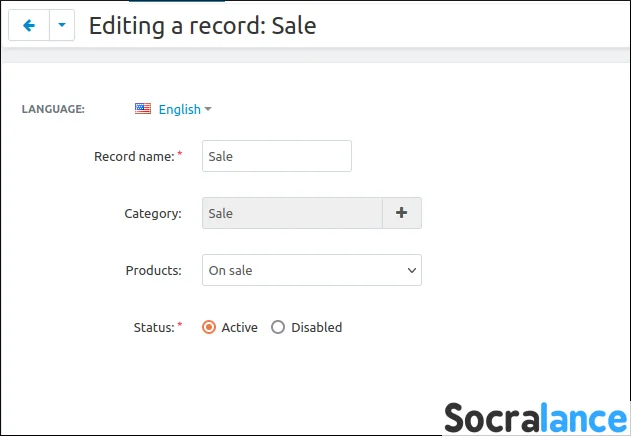The width and height of the screenshot is (631, 436).
Task: Click the 'Status' field label
Action: coord(153,327)
